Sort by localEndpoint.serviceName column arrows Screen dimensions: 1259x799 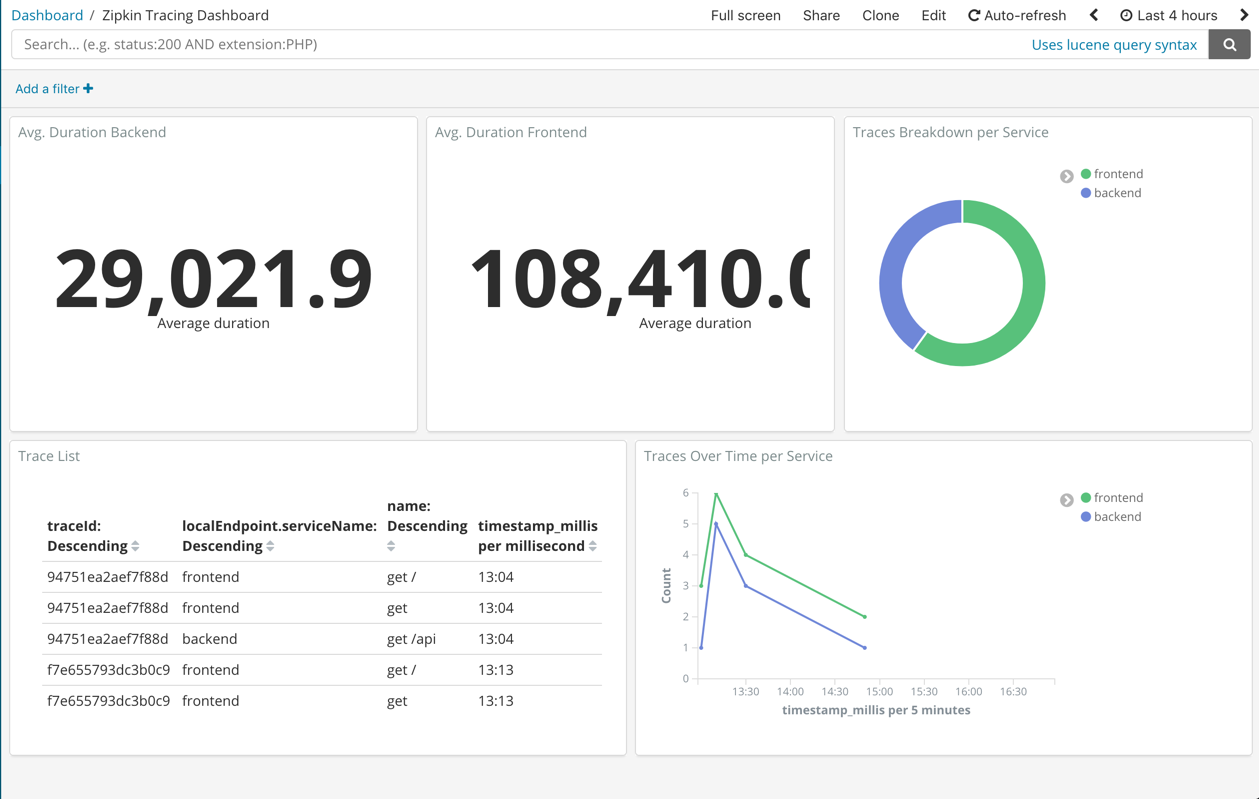pos(271,546)
